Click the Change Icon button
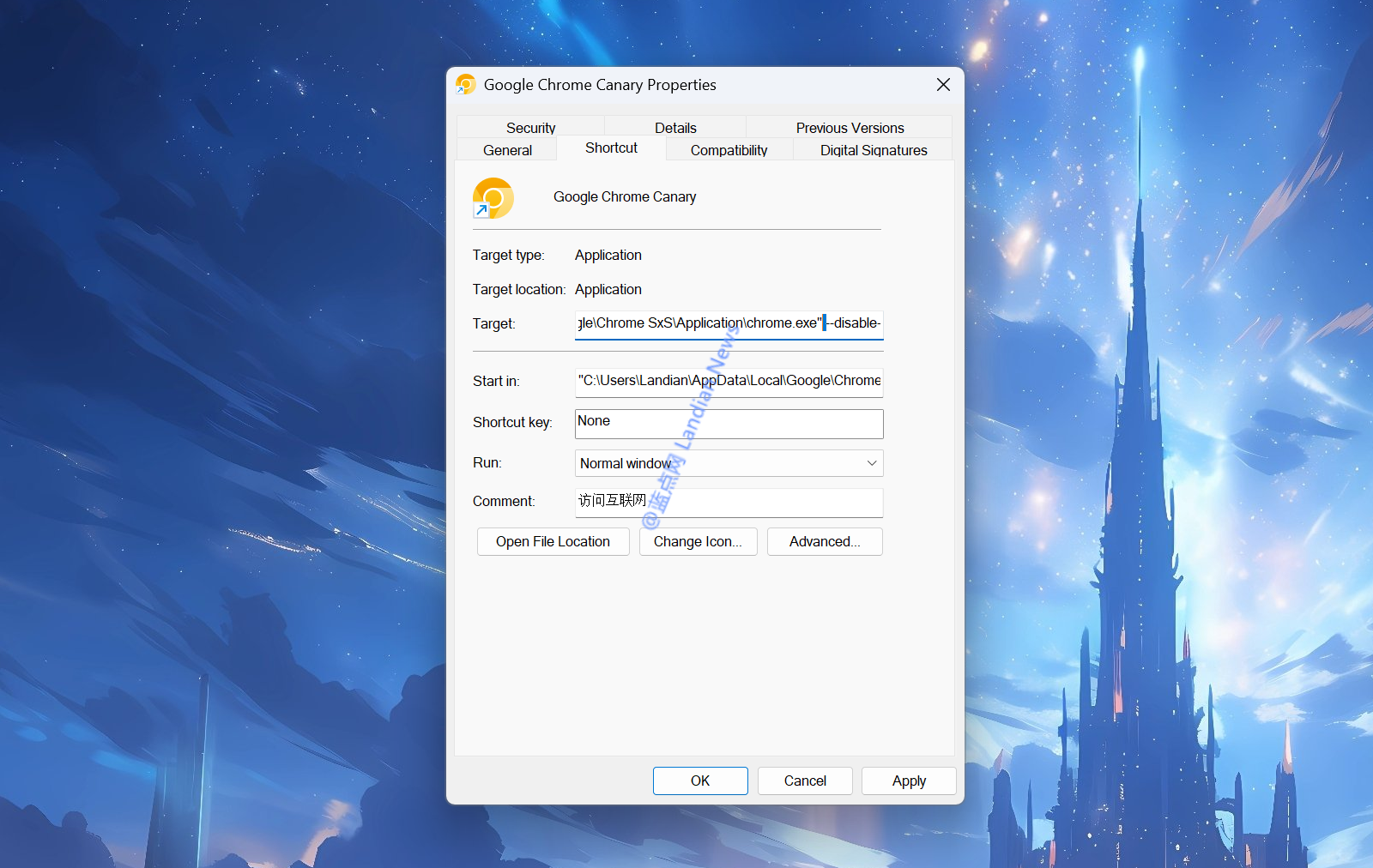 [x=698, y=542]
